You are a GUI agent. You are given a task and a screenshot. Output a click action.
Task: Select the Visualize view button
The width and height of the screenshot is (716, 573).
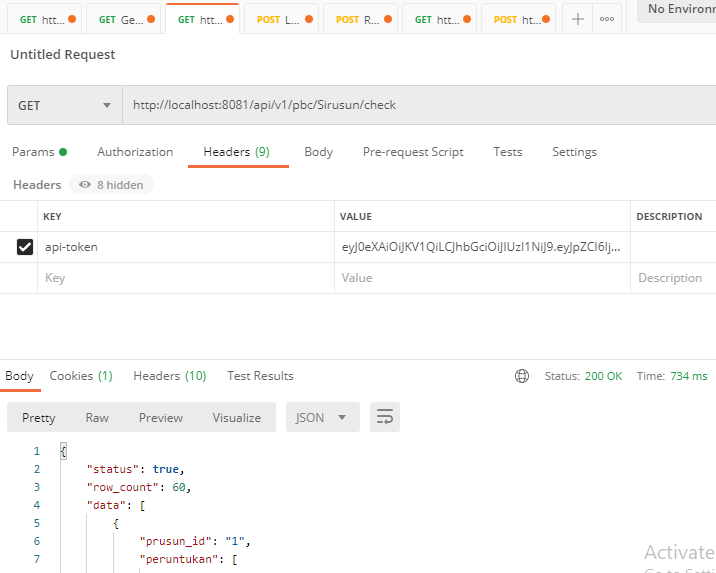[x=237, y=417]
